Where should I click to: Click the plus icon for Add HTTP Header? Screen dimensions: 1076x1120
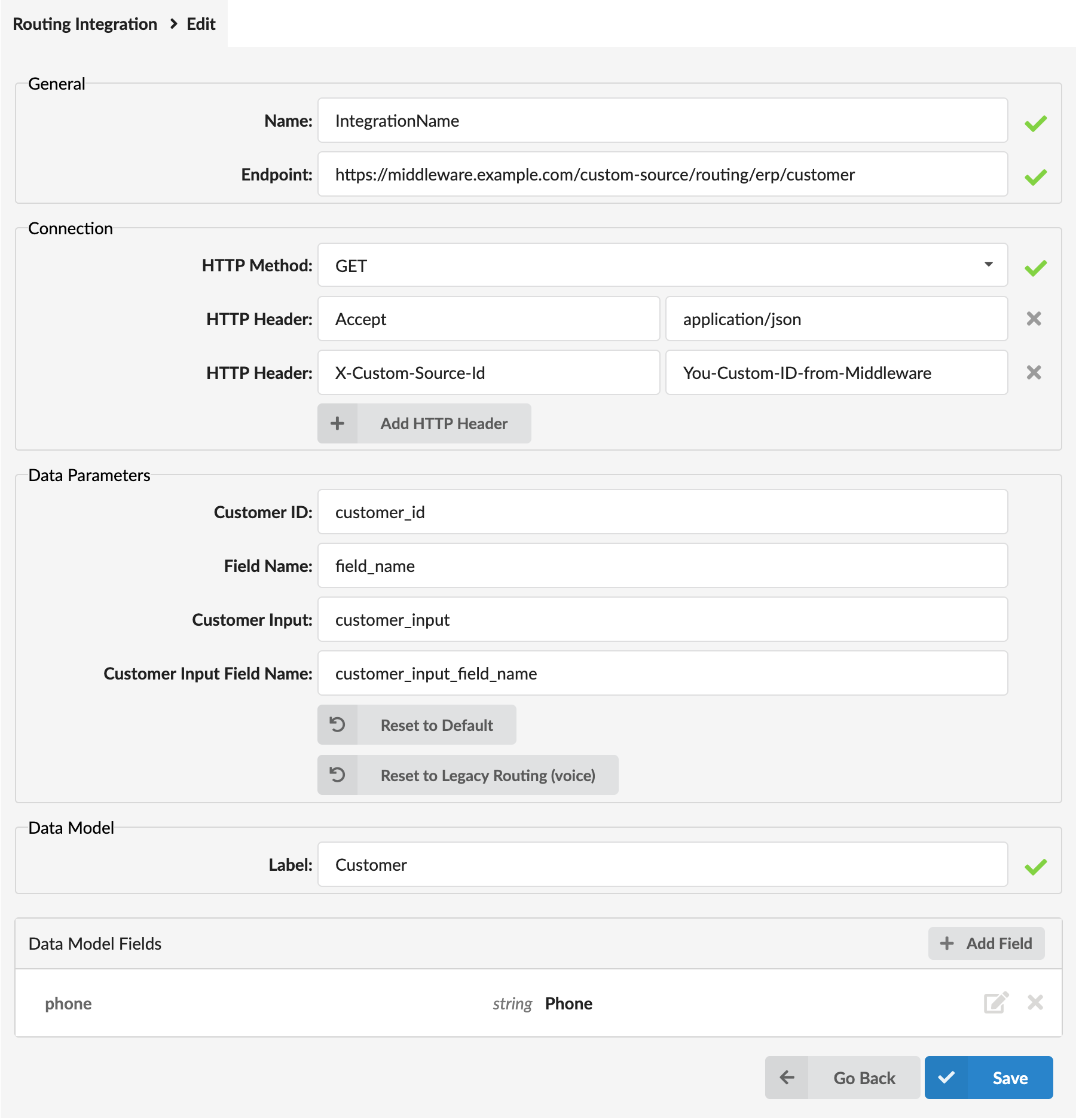[337, 424]
